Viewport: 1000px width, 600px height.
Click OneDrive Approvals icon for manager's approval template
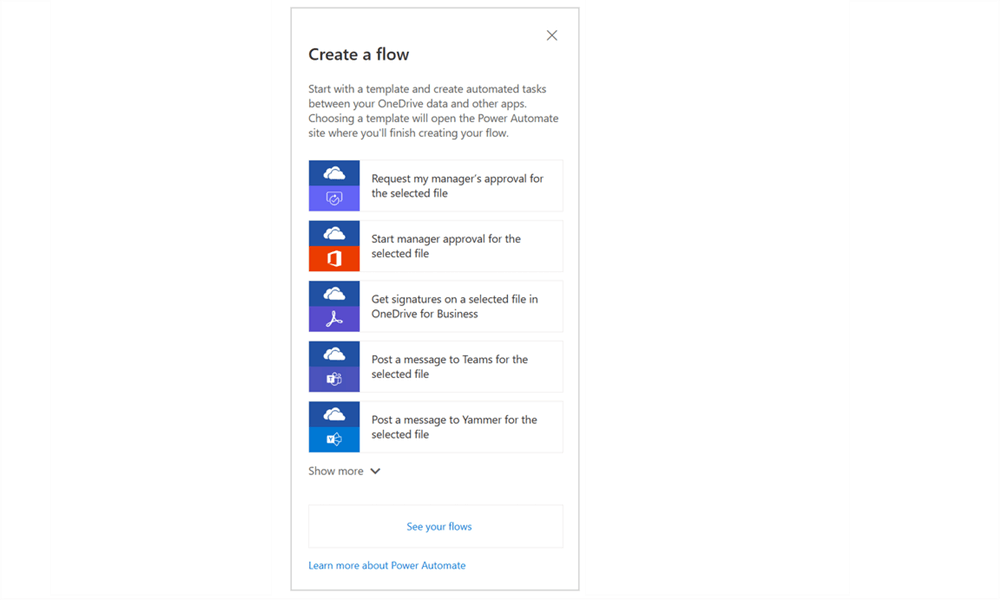[x=334, y=186]
